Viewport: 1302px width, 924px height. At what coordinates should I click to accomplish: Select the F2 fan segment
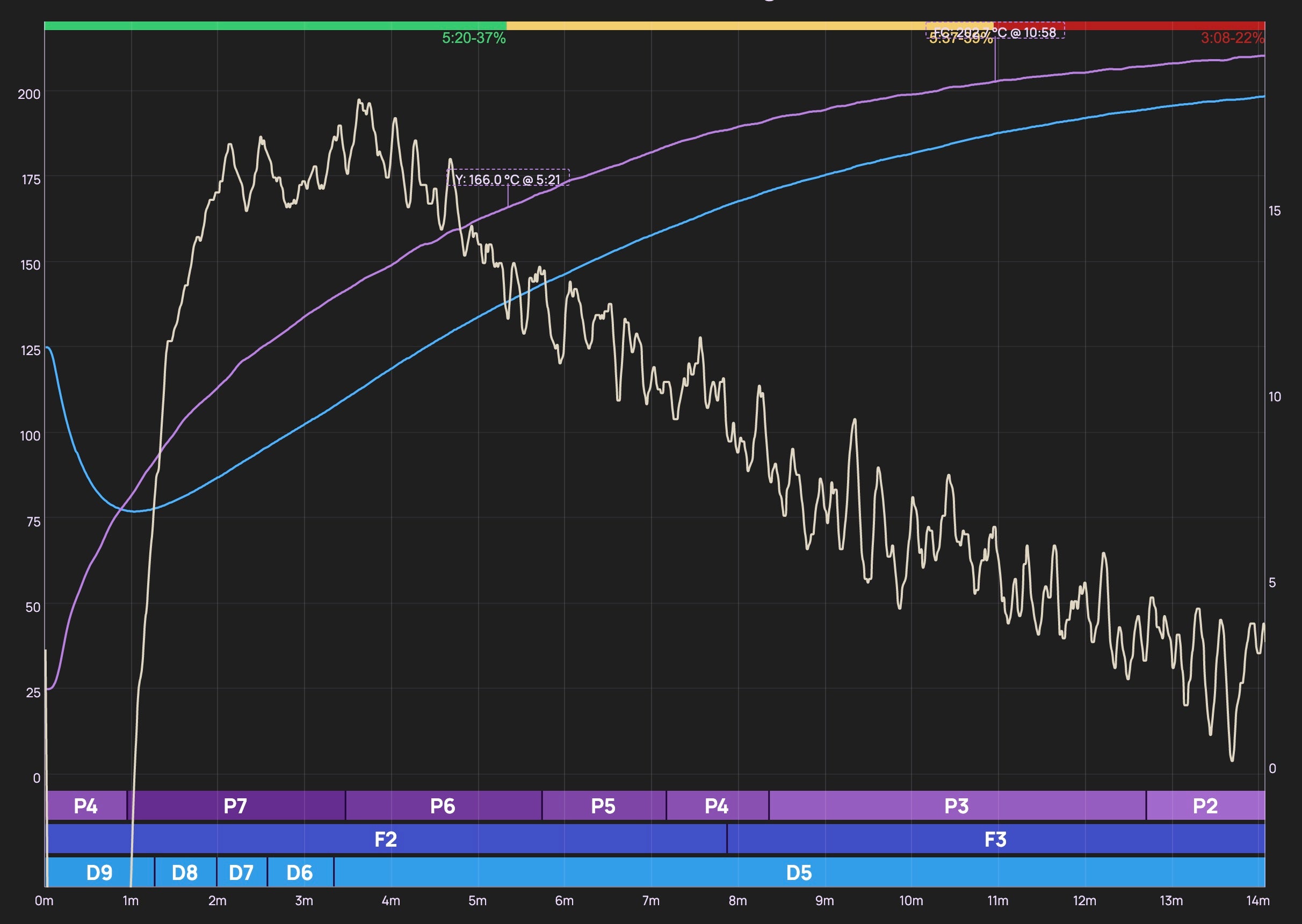387,839
